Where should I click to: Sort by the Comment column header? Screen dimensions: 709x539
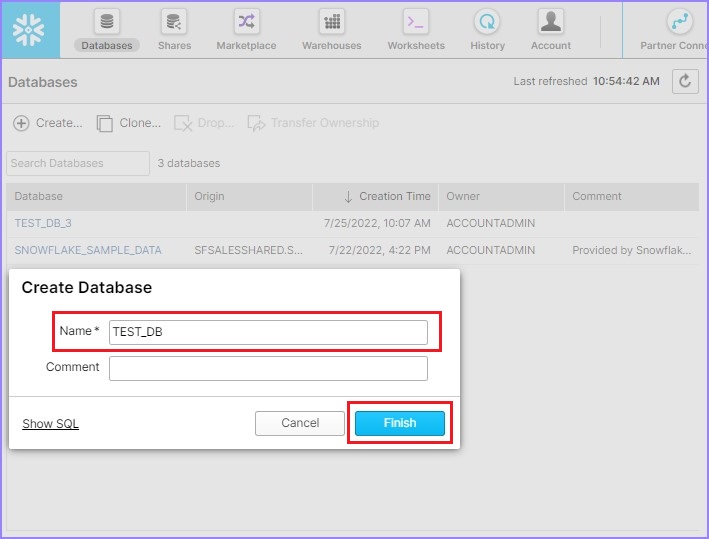pyautogui.click(x=632, y=197)
